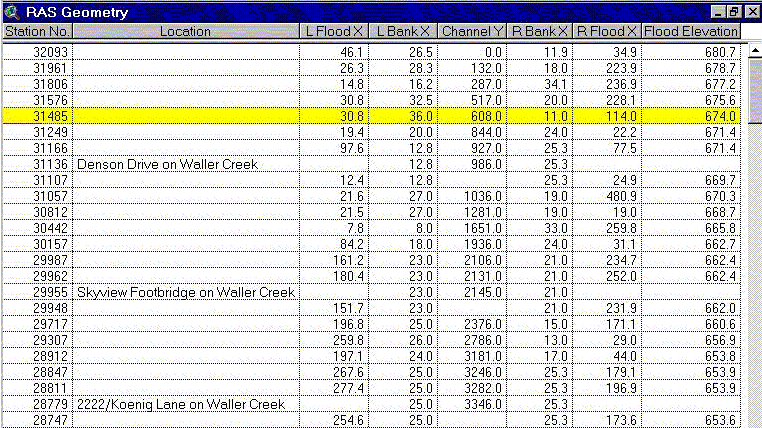Select the L Bank X column header
This screenshot has height=428, width=762.
pyautogui.click(x=403, y=31)
